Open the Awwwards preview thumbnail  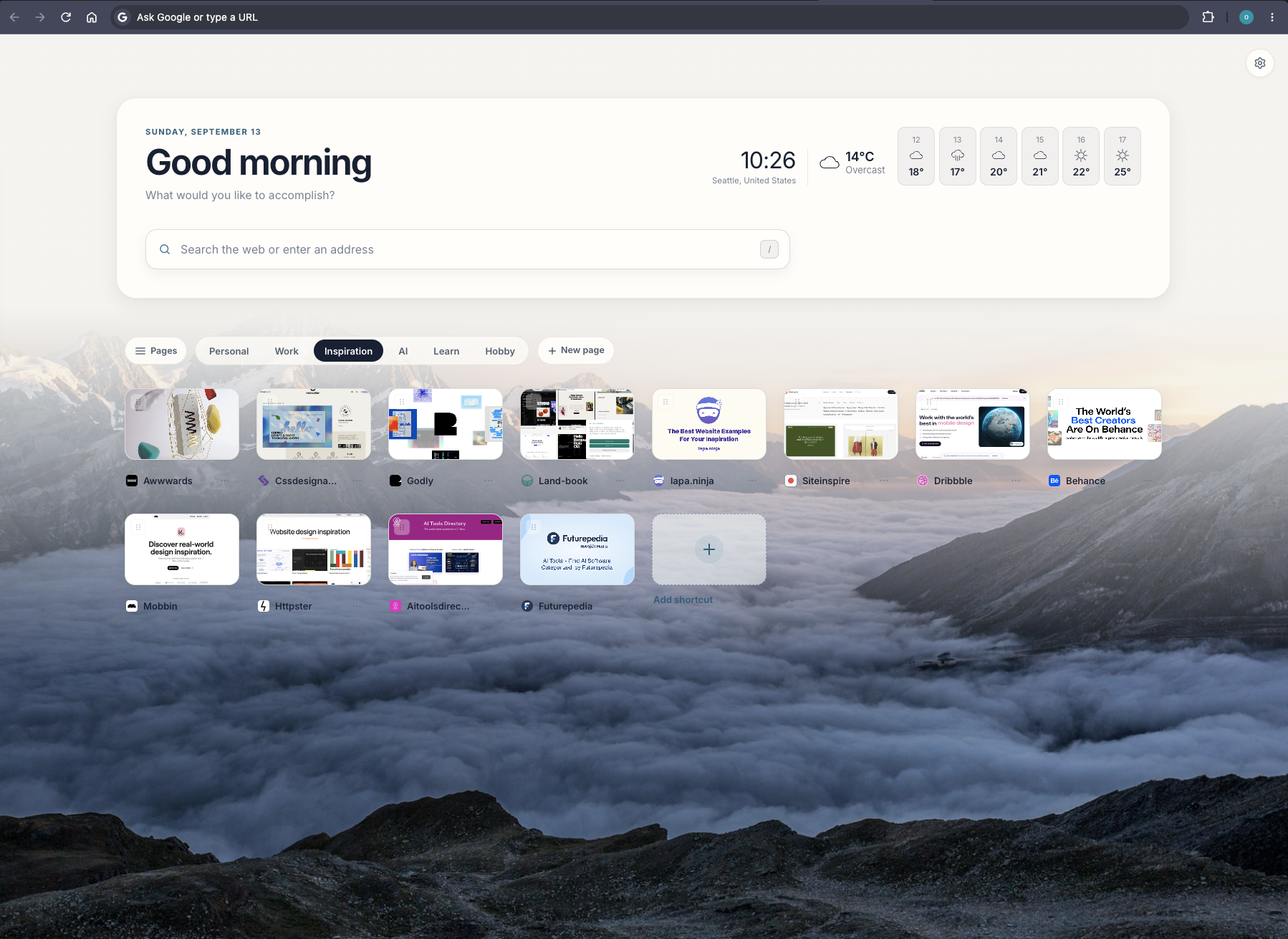[x=182, y=424]
